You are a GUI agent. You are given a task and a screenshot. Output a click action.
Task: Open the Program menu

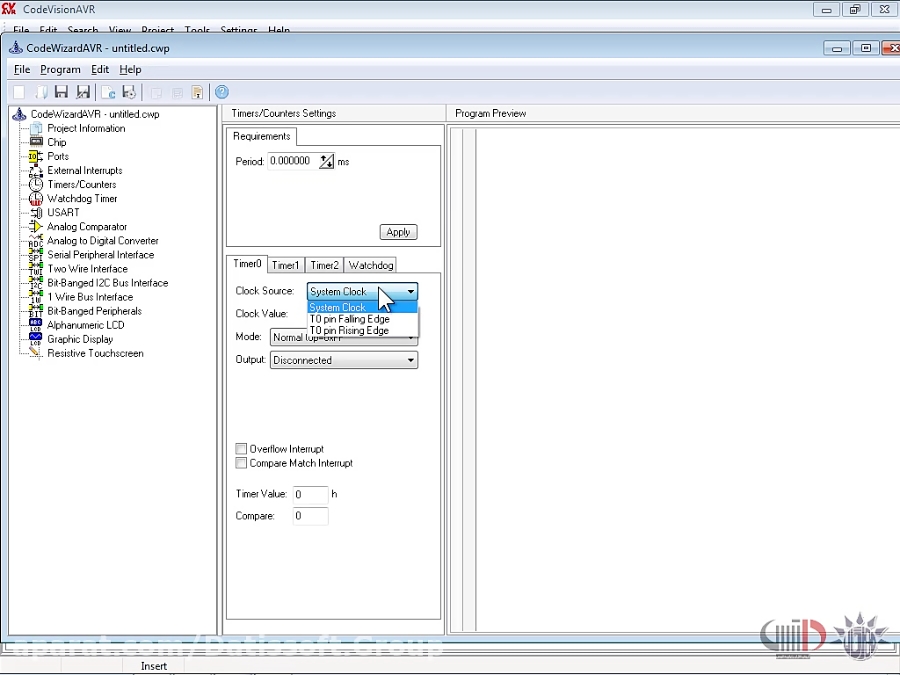pos(60,69)
